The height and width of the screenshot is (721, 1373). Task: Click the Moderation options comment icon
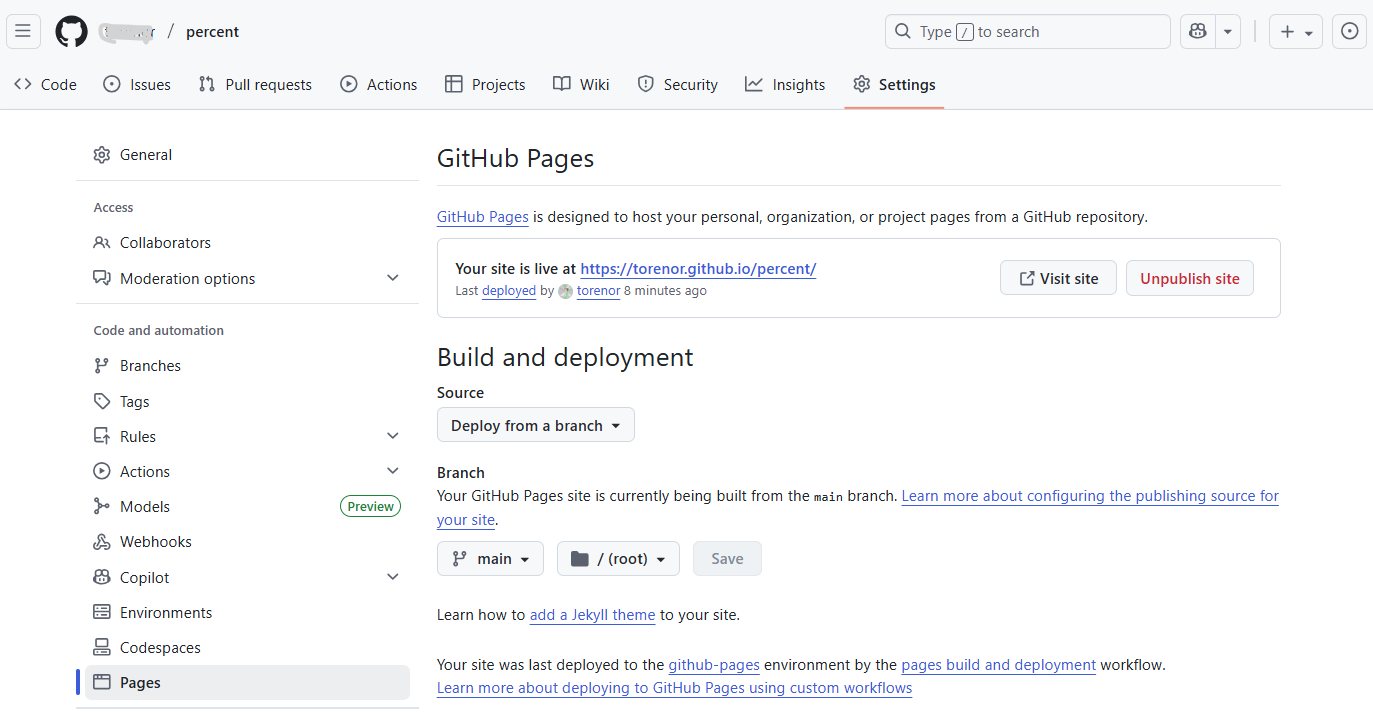click(x=101, y=278)
